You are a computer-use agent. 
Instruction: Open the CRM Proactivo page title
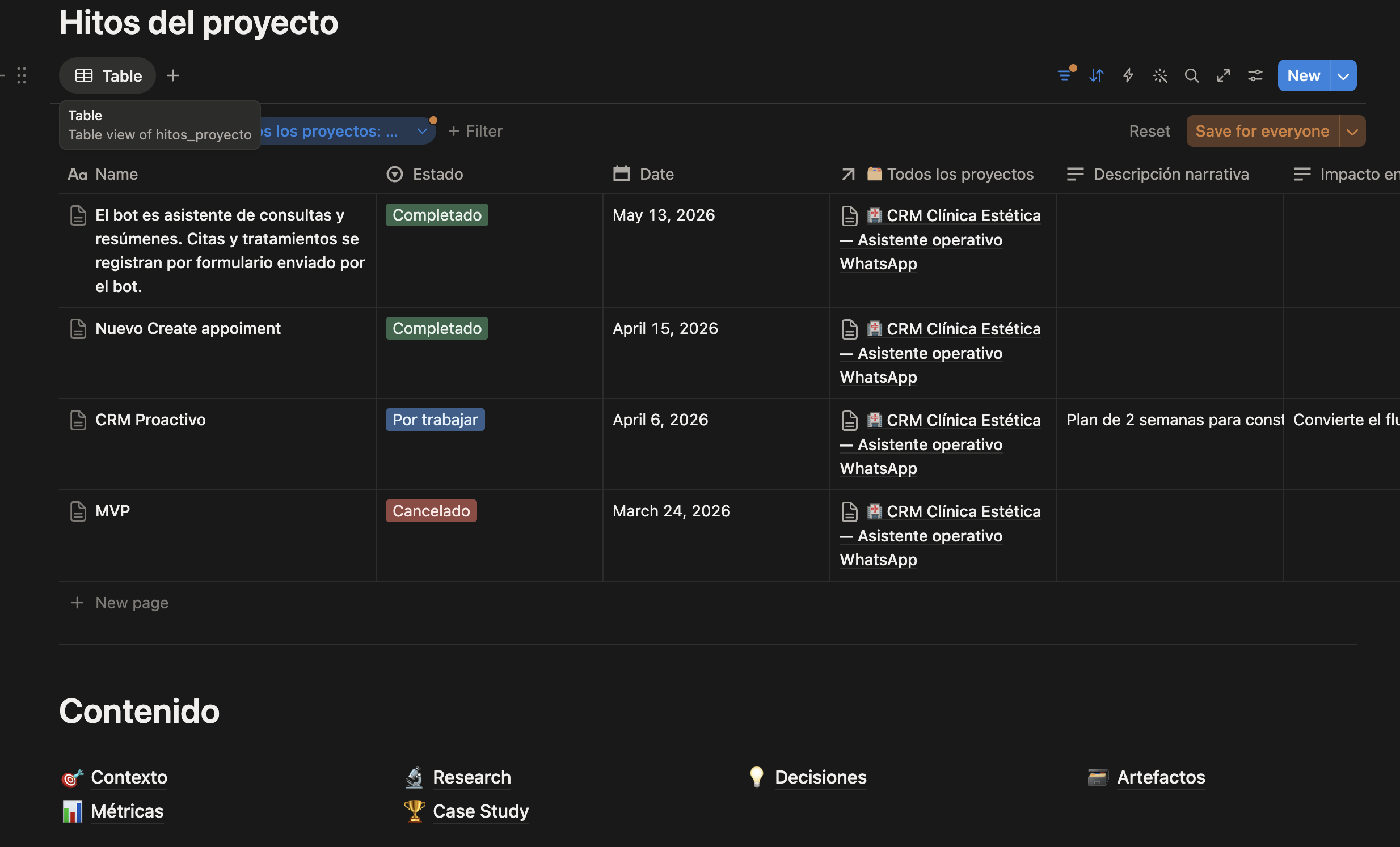(150, 420)
